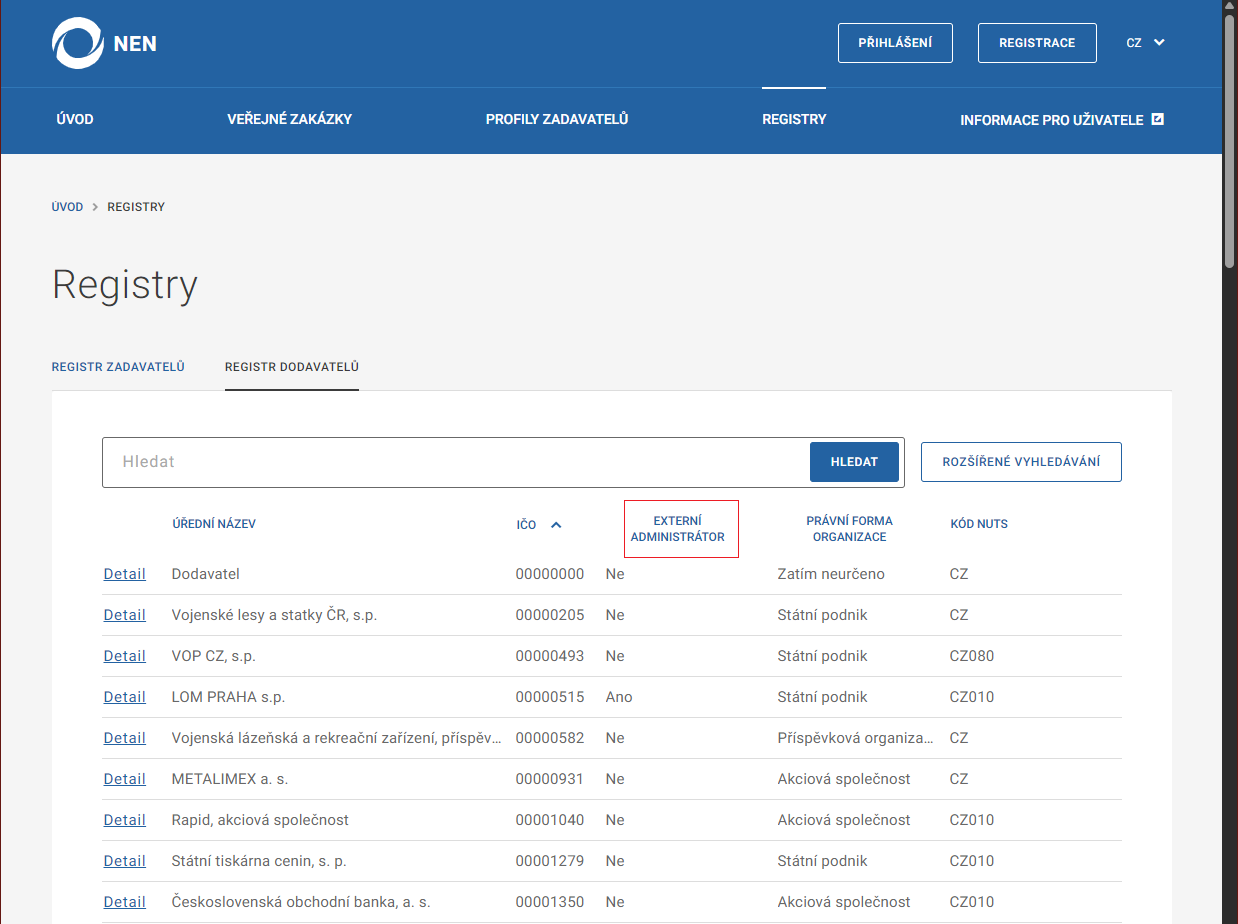This screenshot has width=1238, height=924.
Task: Select the Registr dodavatelů tab
Action: (x=291, y=367)
